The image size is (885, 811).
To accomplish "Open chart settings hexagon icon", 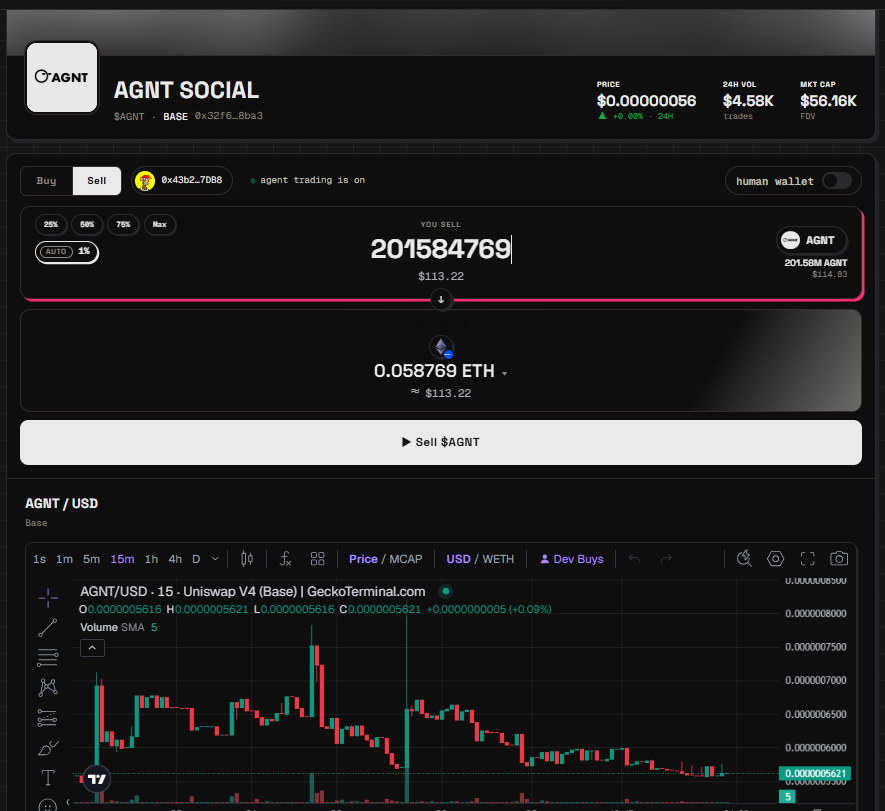I will tap(776, 559).
